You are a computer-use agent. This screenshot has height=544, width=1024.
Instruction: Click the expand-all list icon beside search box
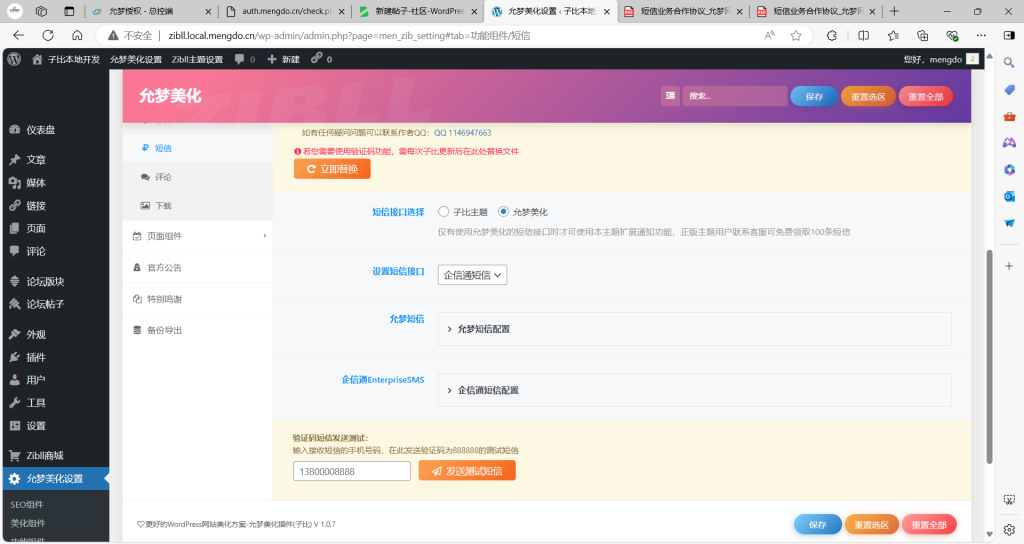(670, 96)
